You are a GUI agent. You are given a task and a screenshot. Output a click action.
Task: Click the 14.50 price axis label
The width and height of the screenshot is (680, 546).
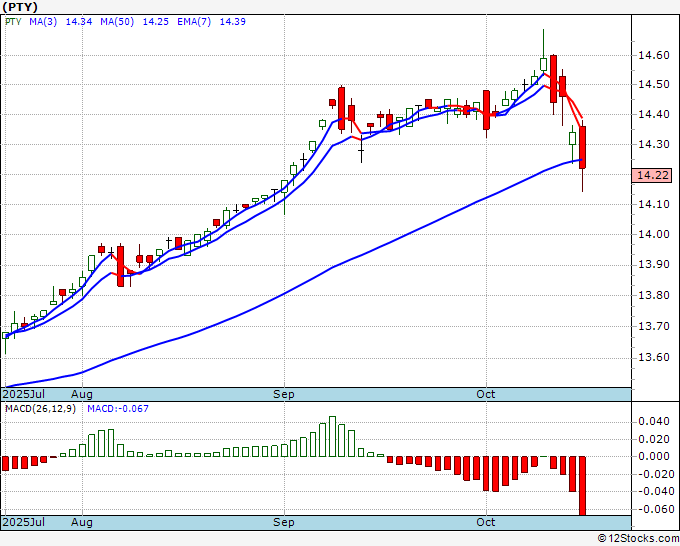point(654,84)
